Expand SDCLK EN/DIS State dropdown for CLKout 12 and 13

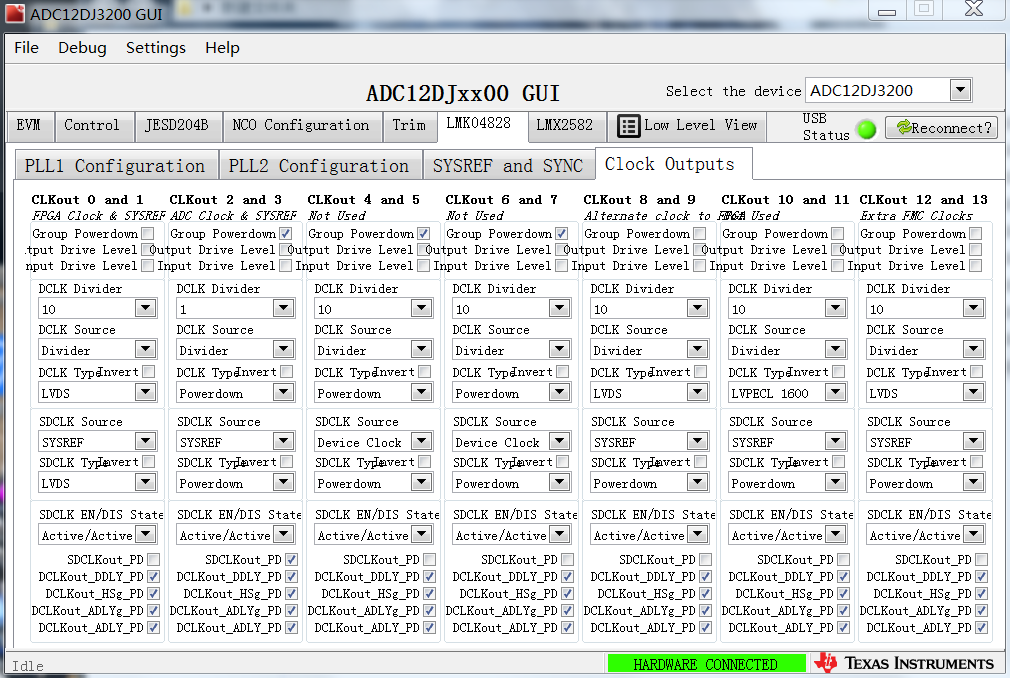[x=973, y=534]
